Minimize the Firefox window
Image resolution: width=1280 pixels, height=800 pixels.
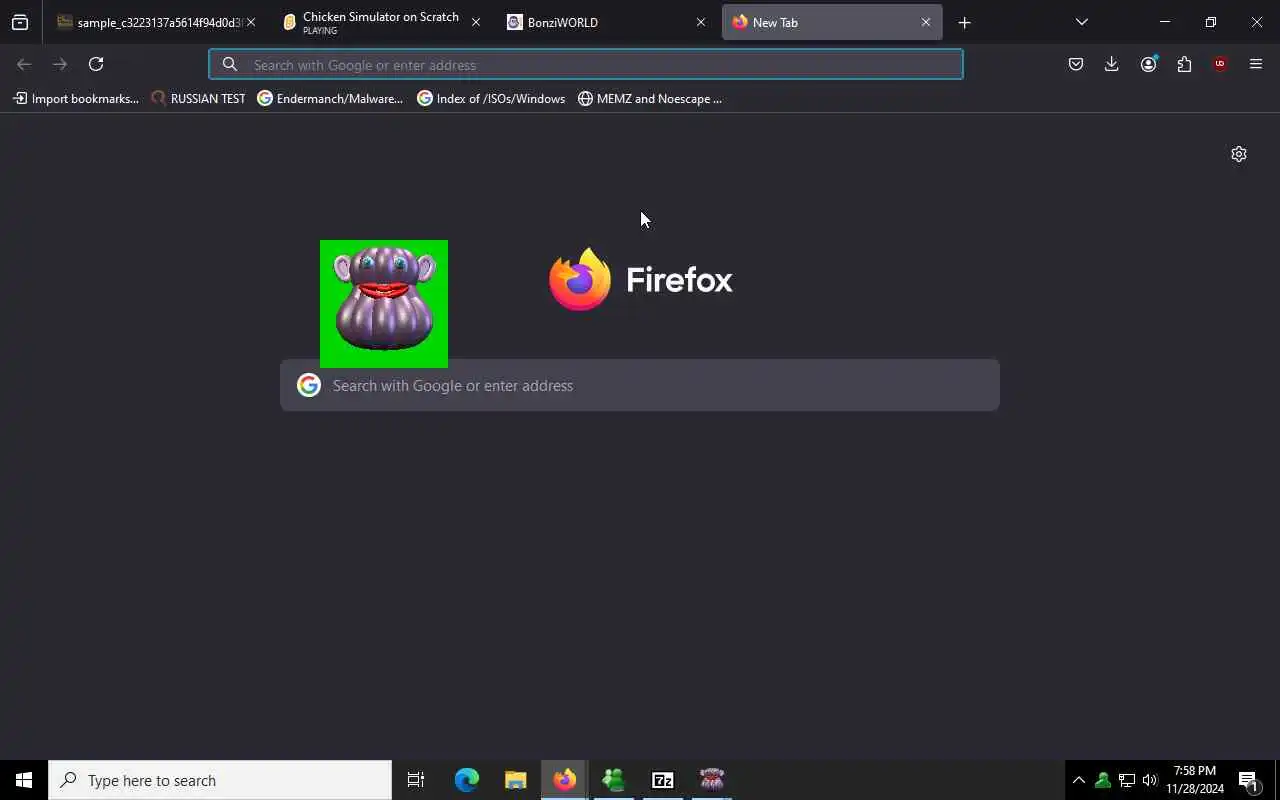(x=1164, y=22)
